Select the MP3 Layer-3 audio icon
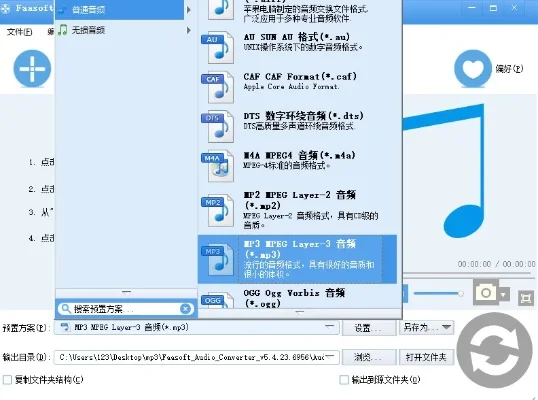The height and width of the screenshot is (400, 538). [219, 259]
